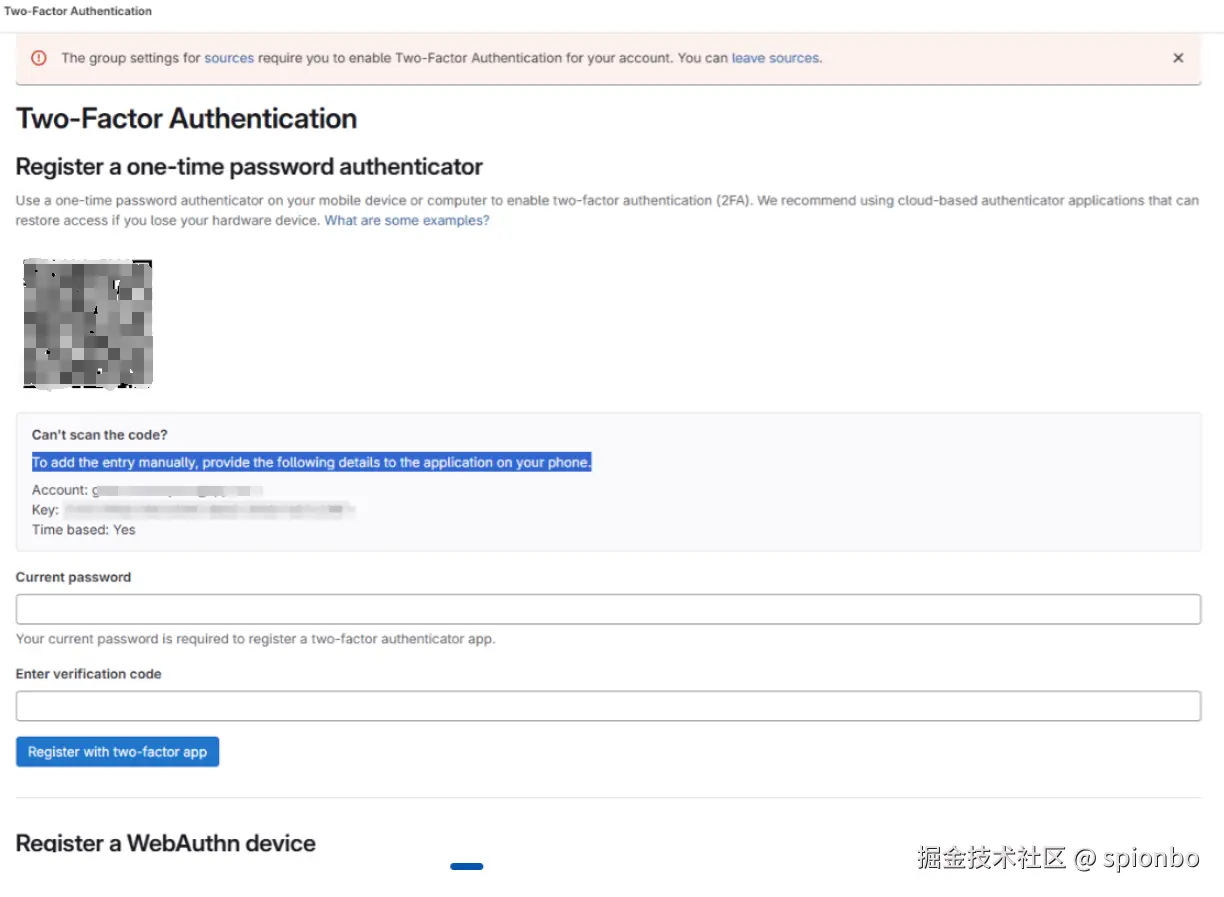
Task: Click the blue indicator bar at page bottom
Action: click(467, 866)
